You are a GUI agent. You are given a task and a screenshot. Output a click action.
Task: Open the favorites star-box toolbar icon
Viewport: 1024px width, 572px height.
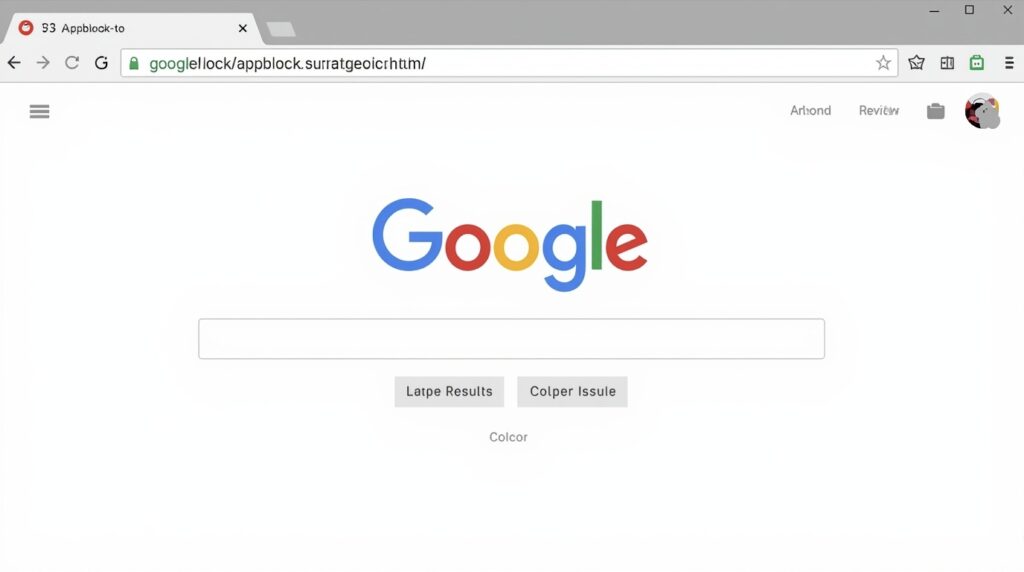pos(916,63)
